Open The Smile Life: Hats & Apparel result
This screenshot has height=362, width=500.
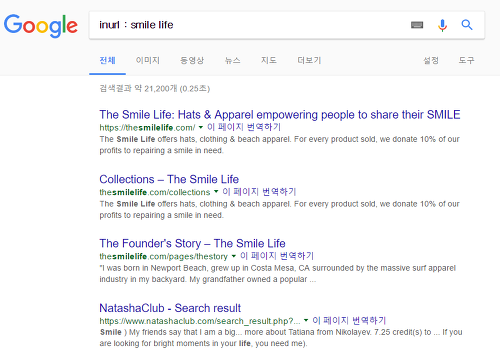(x=280, y=115)
